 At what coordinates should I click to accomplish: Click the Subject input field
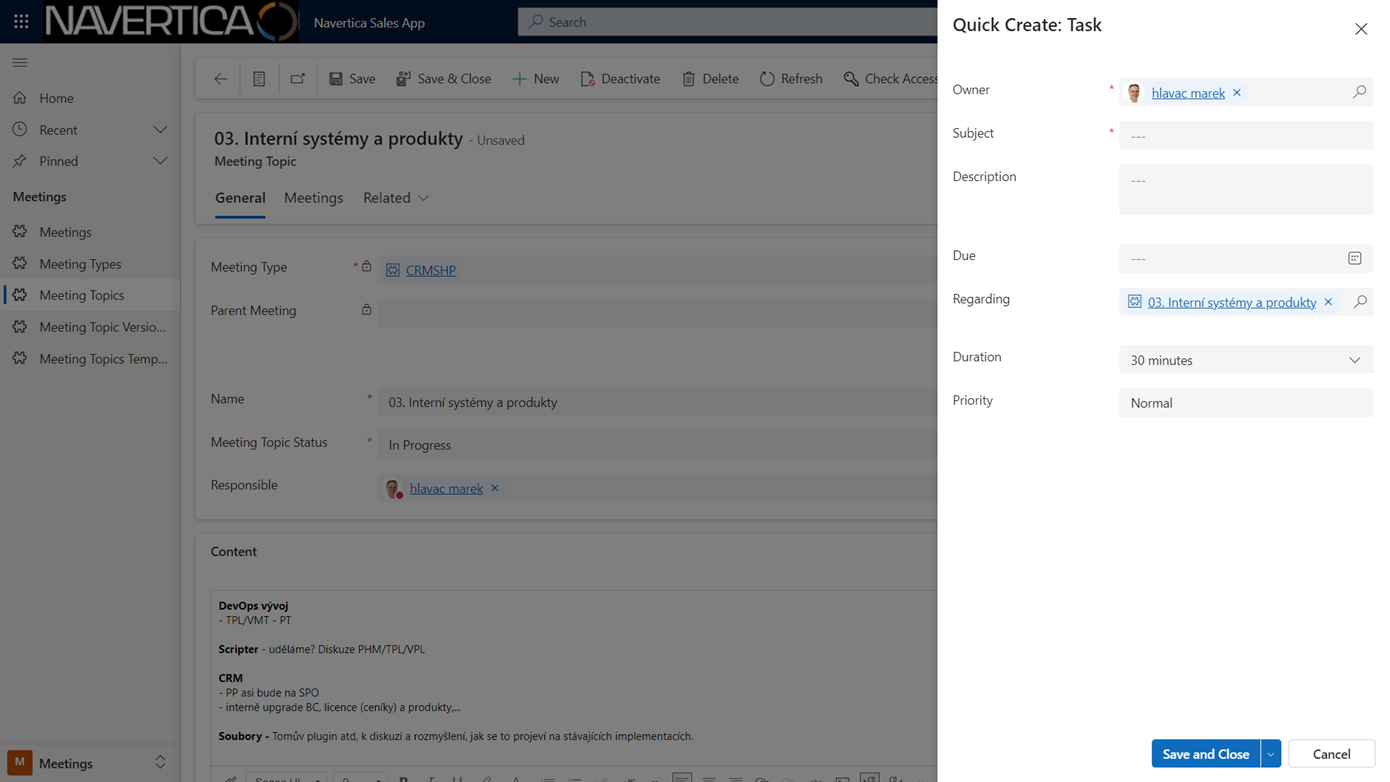(1246, 135)
